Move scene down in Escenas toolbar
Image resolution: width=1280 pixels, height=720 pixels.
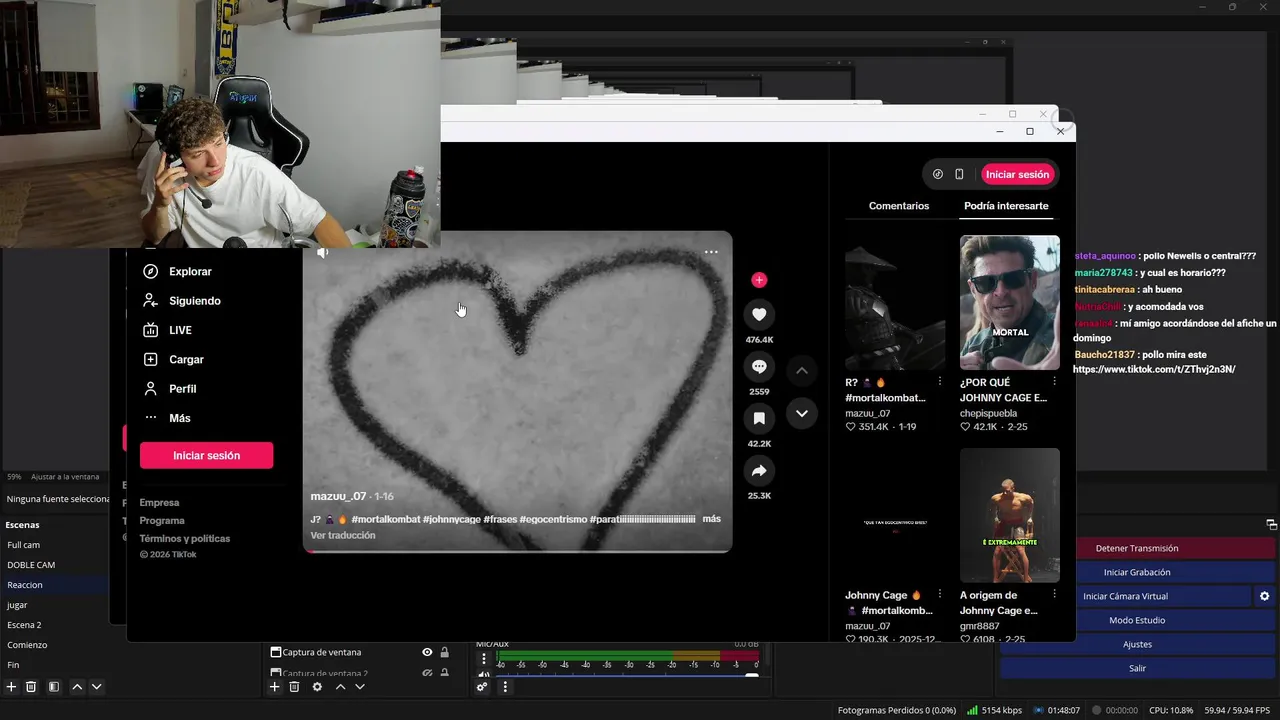click(x=97, y=687)
